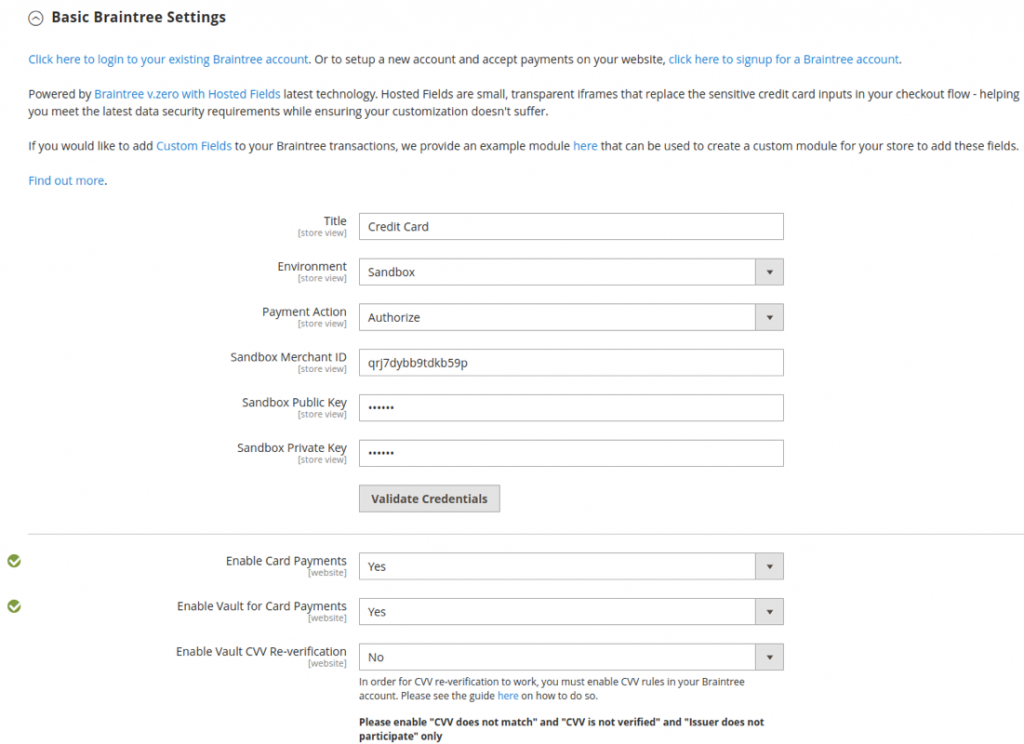Click the Title field showing Credit Card
Image resolution: width=1024 pixels, height=744 pixels.
(570, 226)
